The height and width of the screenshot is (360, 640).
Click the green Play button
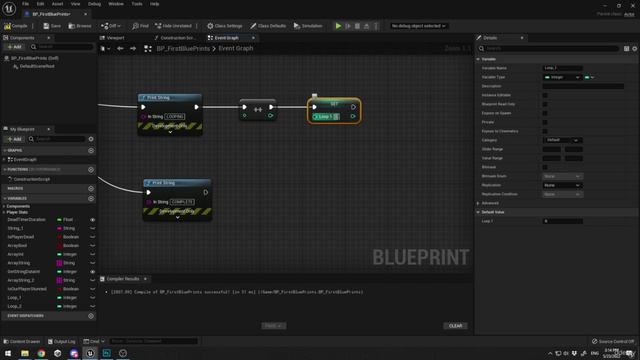(338, 26)
